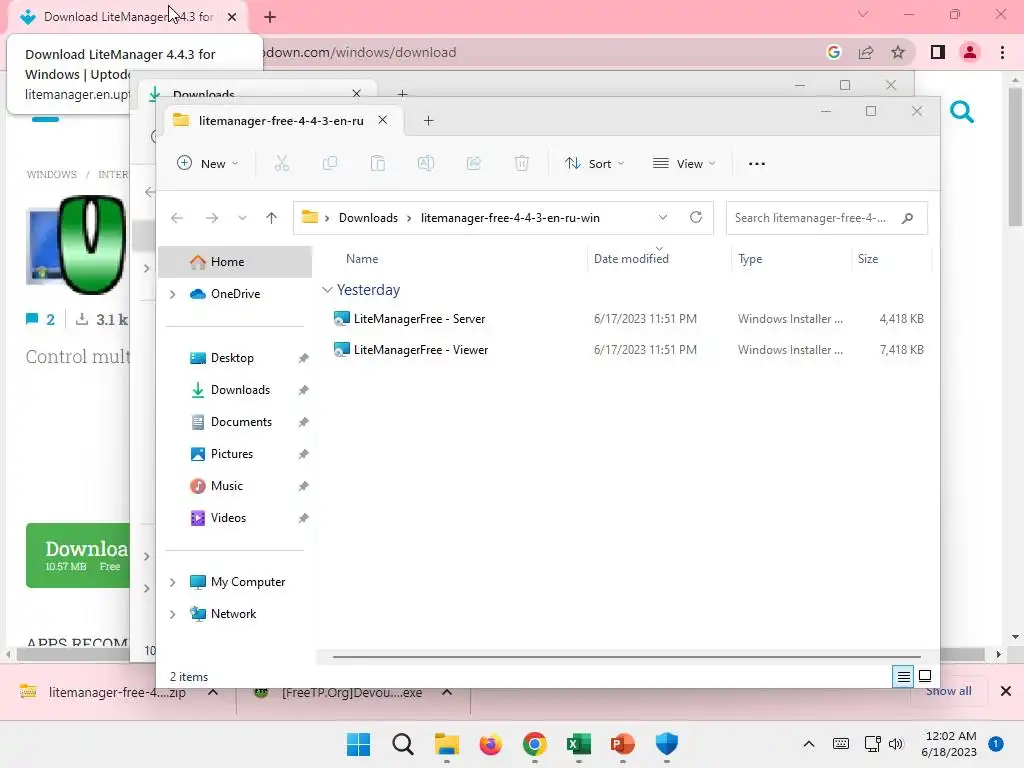This screenshot has width=1024, height=768.
Task: Switch to Details view in Explorer status bar
Action: [903, 677]
